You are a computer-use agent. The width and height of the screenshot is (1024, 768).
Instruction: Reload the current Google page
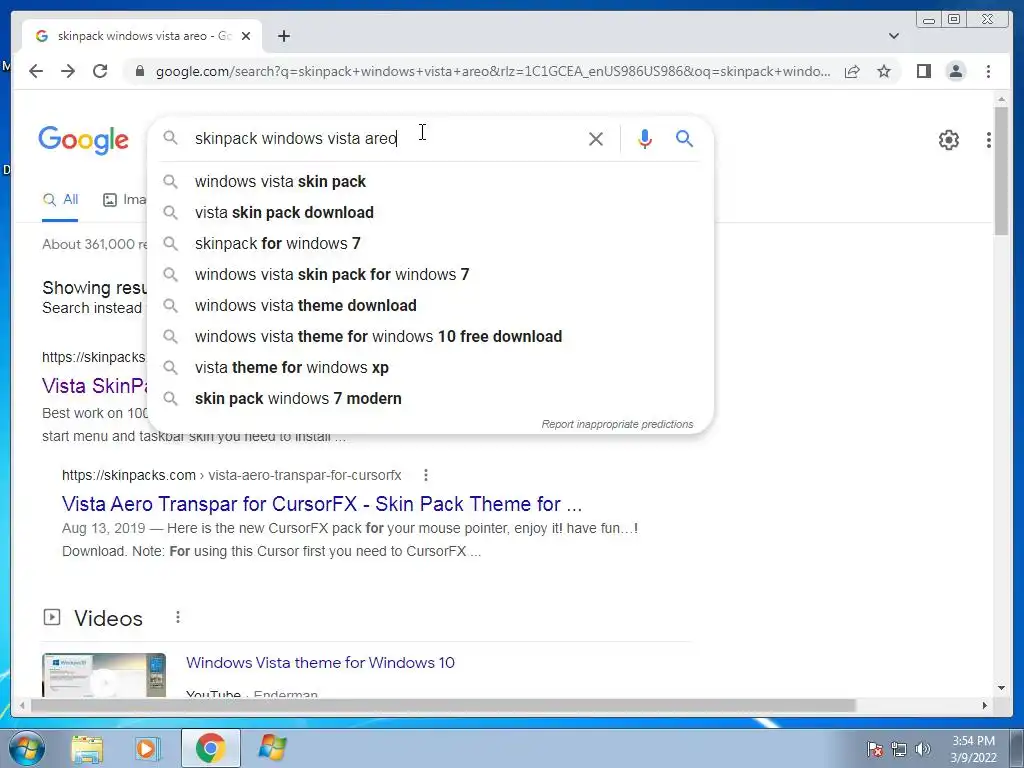100,71
